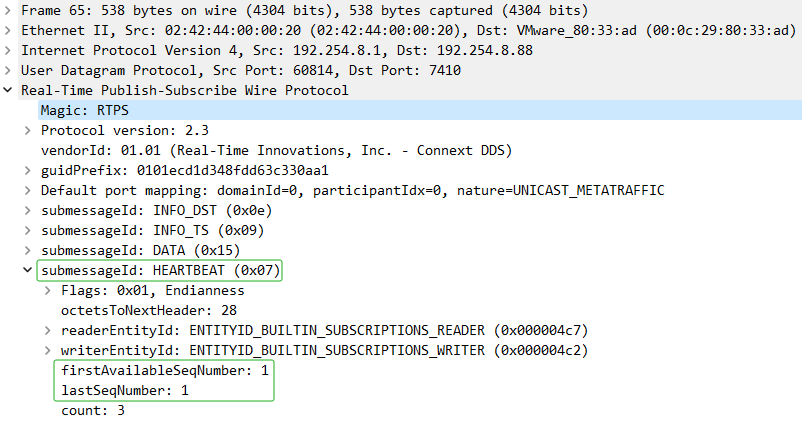Collapse Real-Time Publish-Subscribe Wire Protocol section
This screenshot has width=802, height=428.
[9, 90]
